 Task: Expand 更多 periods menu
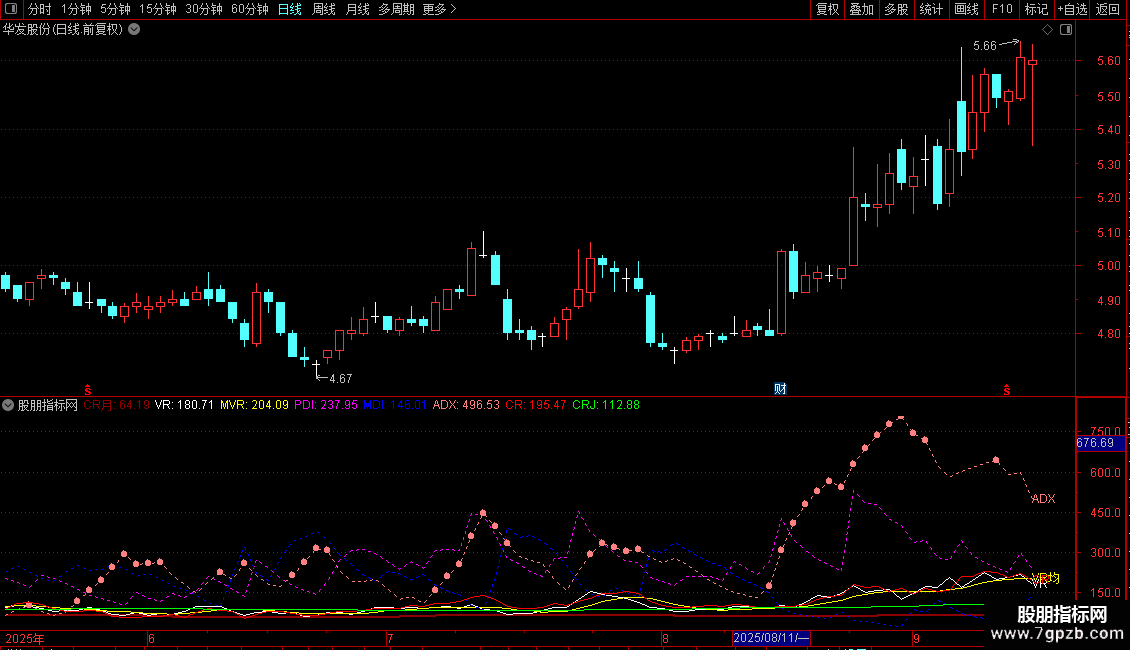point(439,9)
